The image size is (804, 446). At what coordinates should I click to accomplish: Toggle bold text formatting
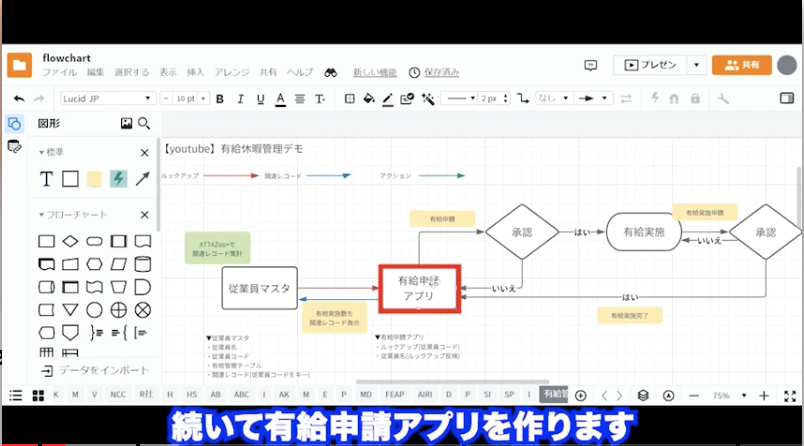[219, 99]
